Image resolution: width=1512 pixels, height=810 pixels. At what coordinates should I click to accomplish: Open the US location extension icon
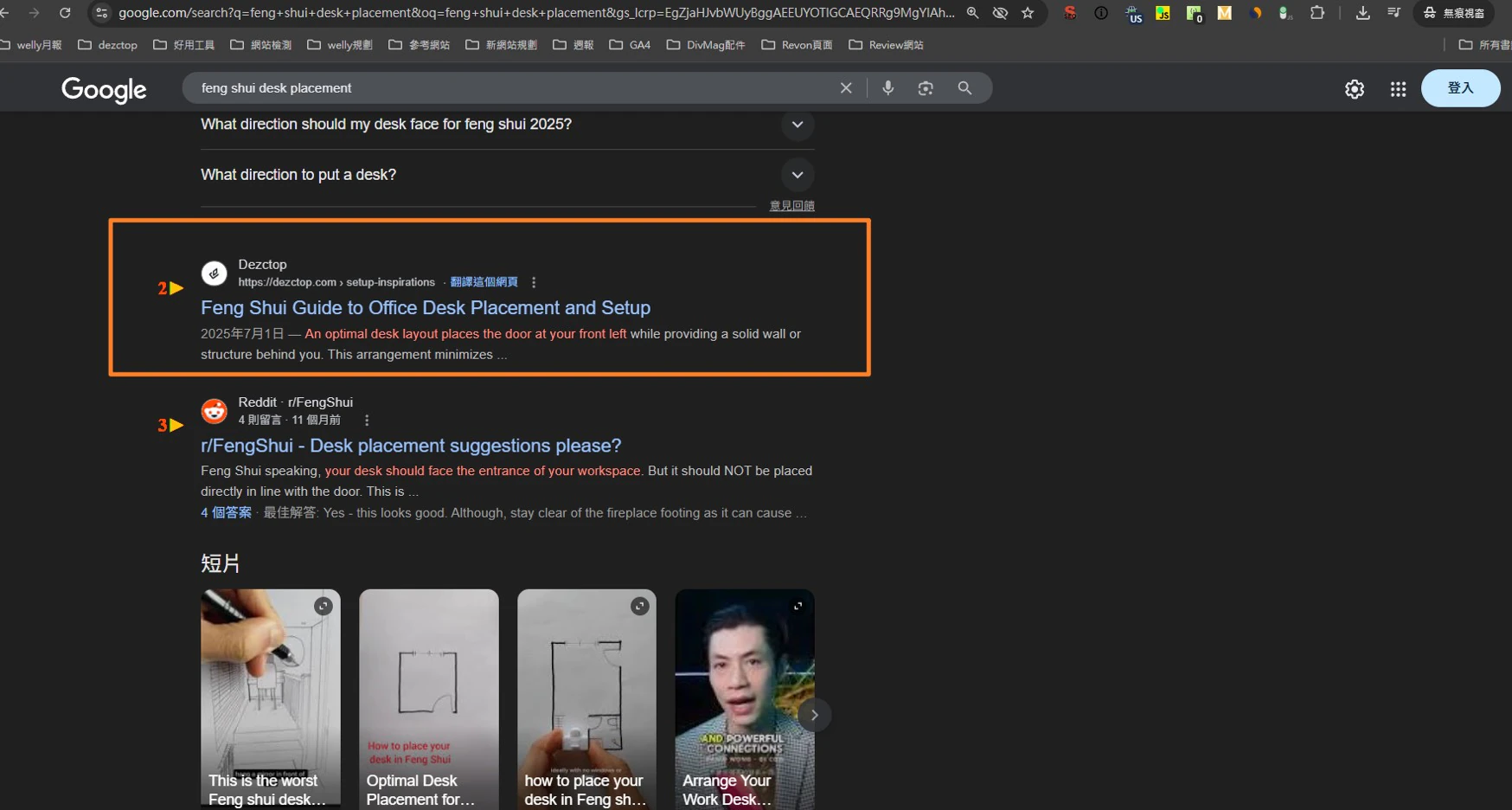tap(1133, 13)
